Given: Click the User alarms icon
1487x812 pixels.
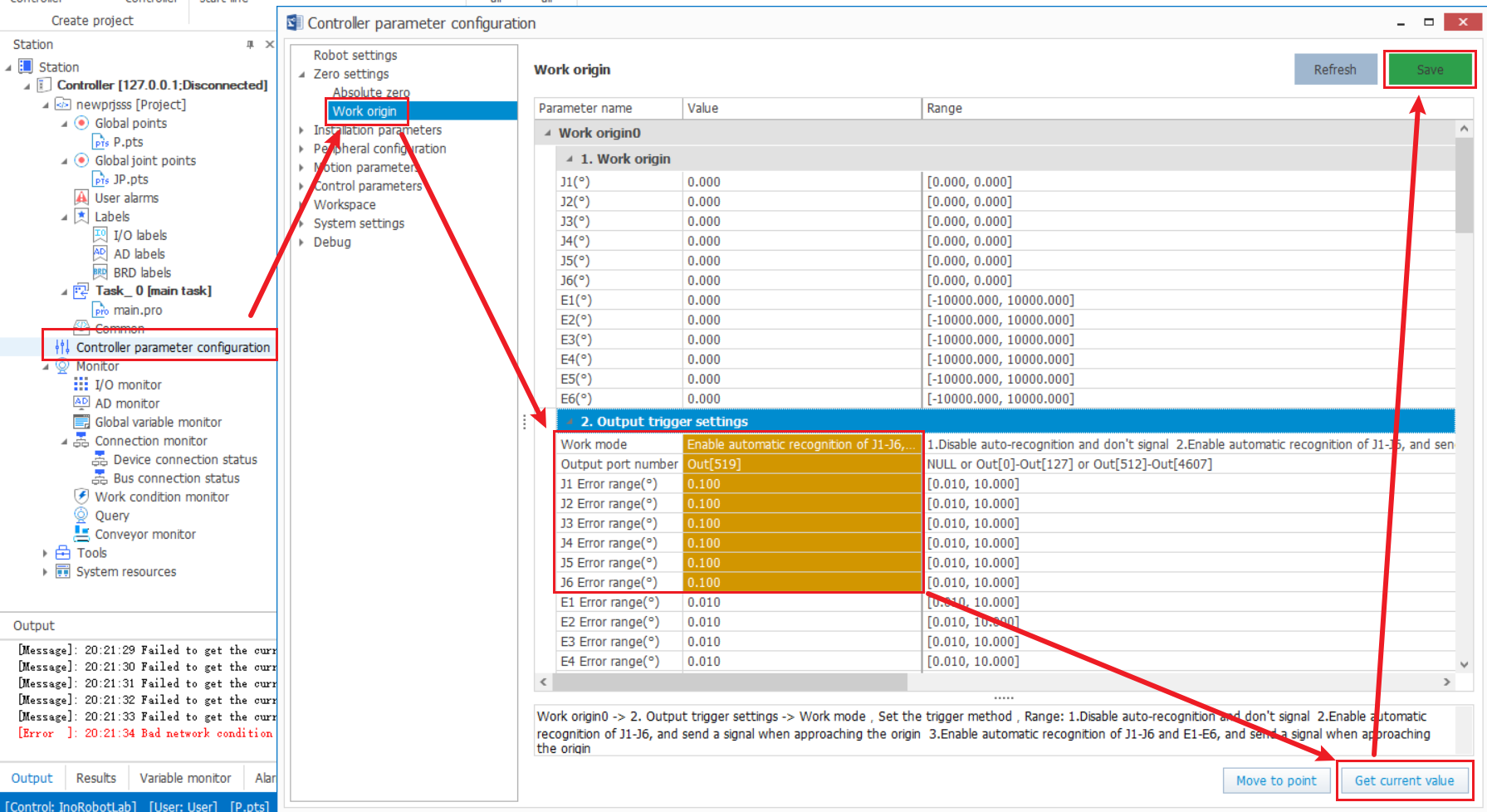Looking at the screenshot, I should (81, 198).
